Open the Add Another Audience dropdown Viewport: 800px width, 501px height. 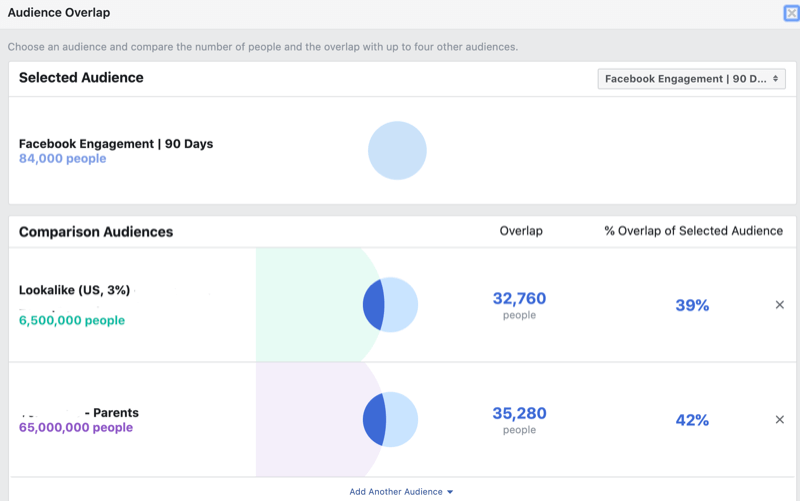pos(401,492)
